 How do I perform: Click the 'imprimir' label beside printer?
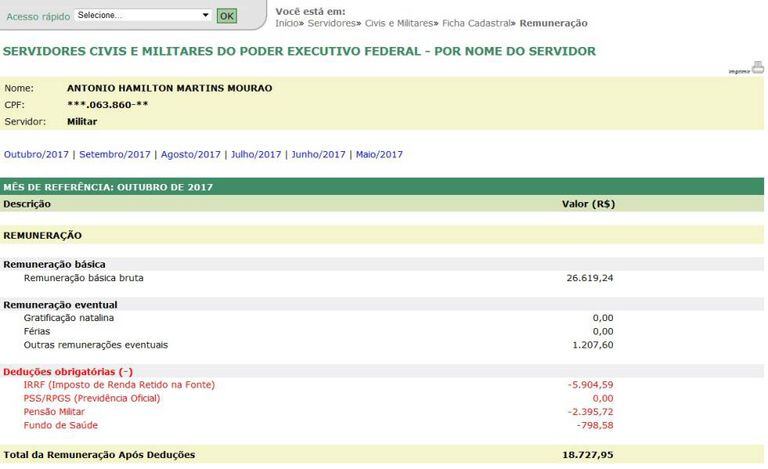[738, 71]
